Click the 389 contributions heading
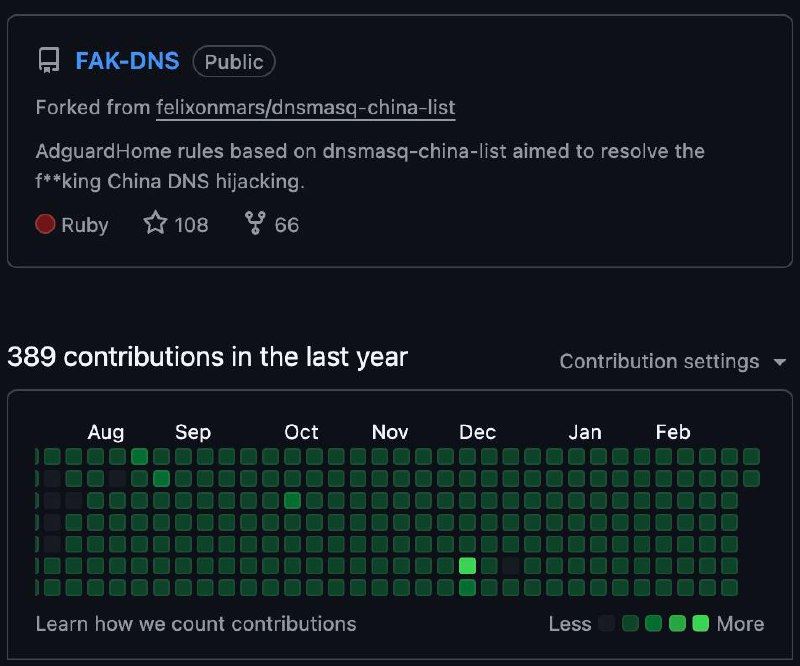The image size is (800, 666). click(x=208, y=357)
